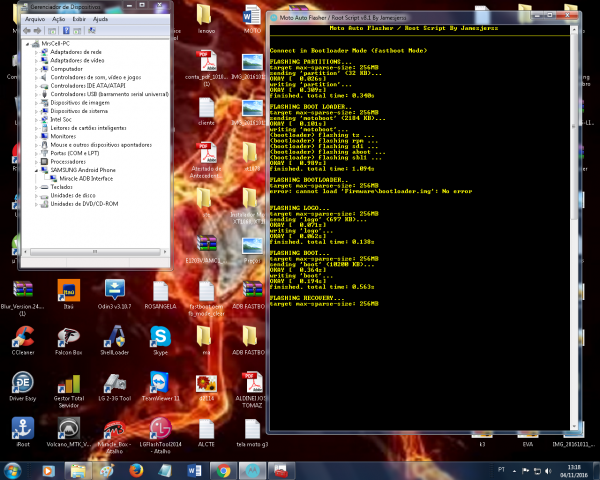600x480 pixels.
Task: Select the Falcon Box shortcut
Action: point(69,340)
